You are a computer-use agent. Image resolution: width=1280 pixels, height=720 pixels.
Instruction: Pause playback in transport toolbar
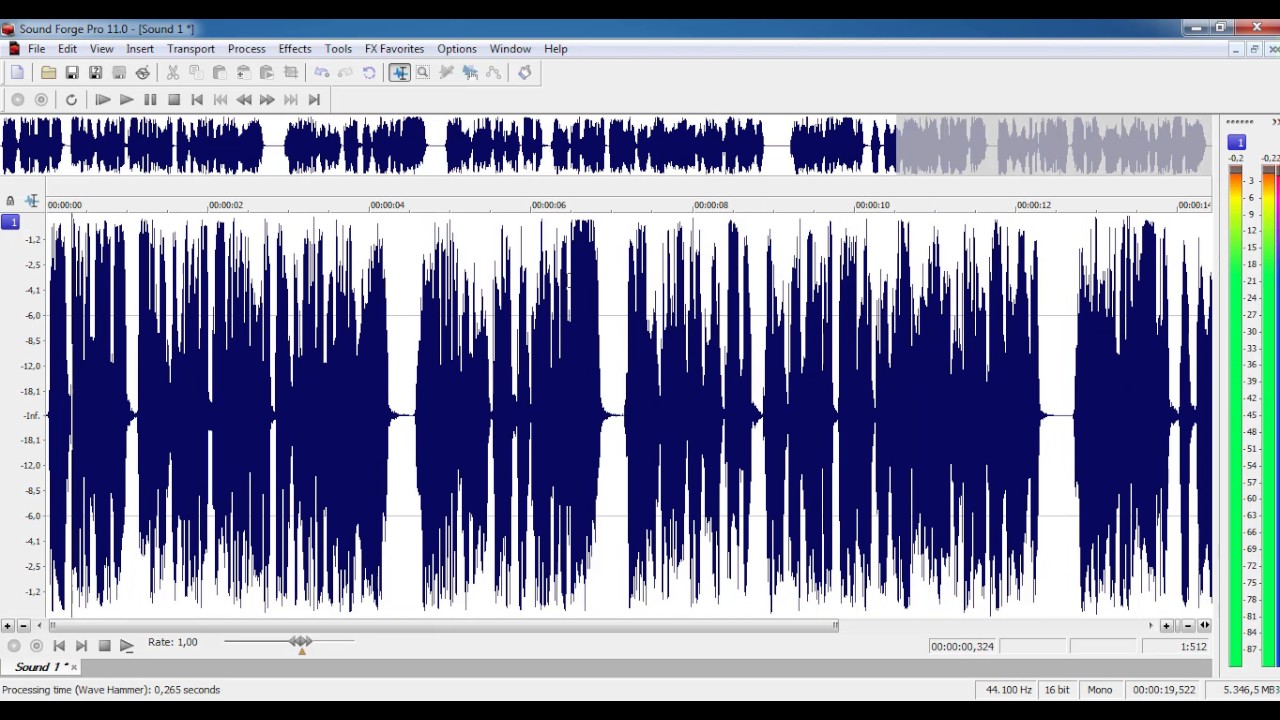(x=150, y=100)
